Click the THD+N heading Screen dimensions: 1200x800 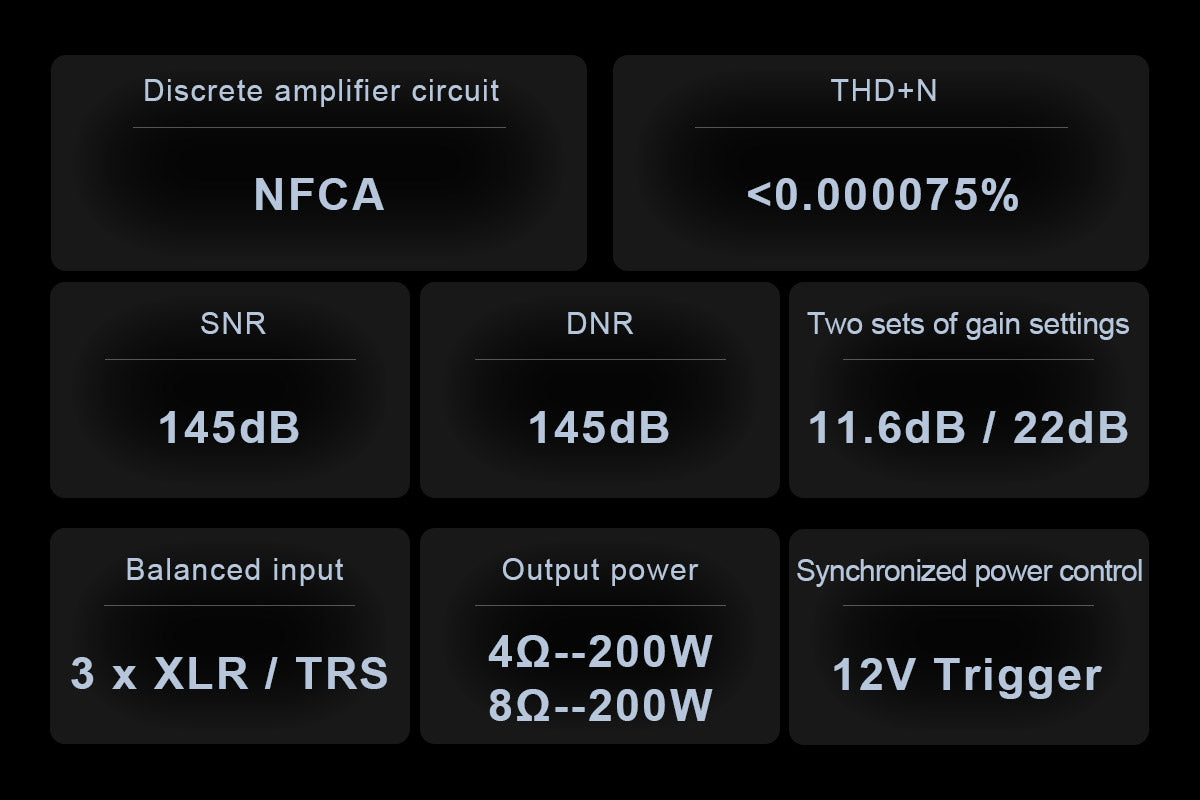(884, 91)
